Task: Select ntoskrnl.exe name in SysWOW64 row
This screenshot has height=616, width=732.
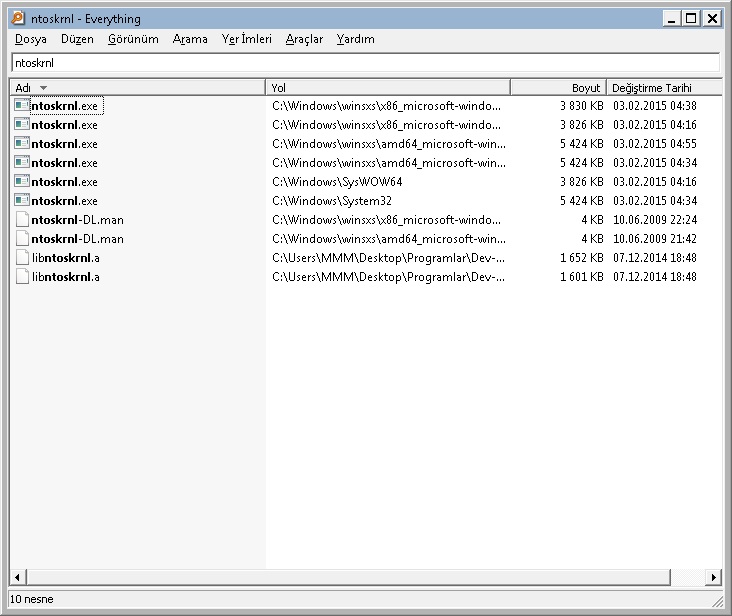Action: [64, 182]
